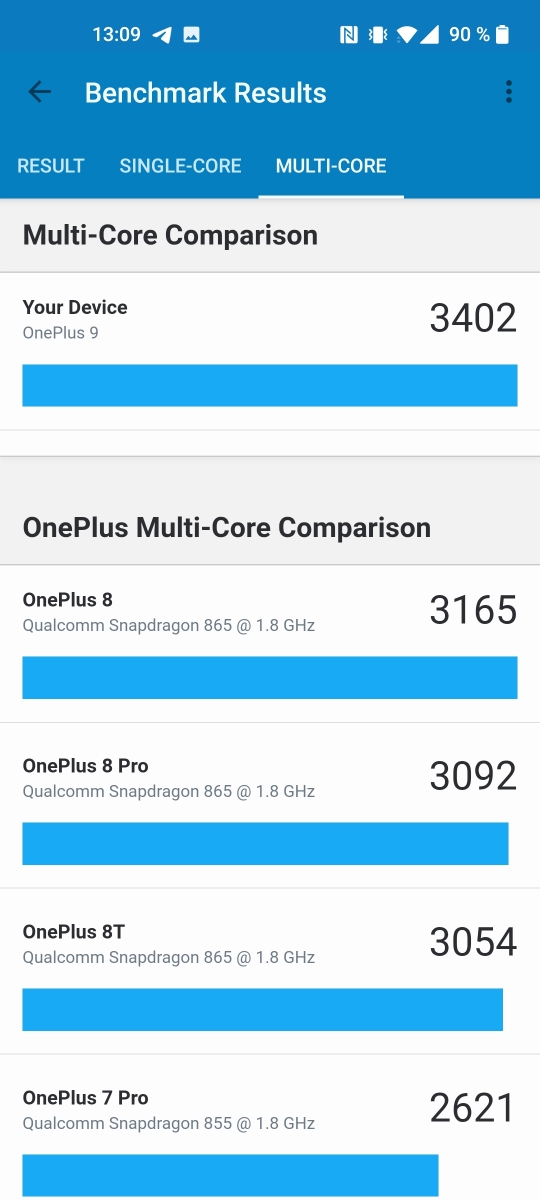Tap the Telegram notification icon
540x1200 pixels.
162,35
